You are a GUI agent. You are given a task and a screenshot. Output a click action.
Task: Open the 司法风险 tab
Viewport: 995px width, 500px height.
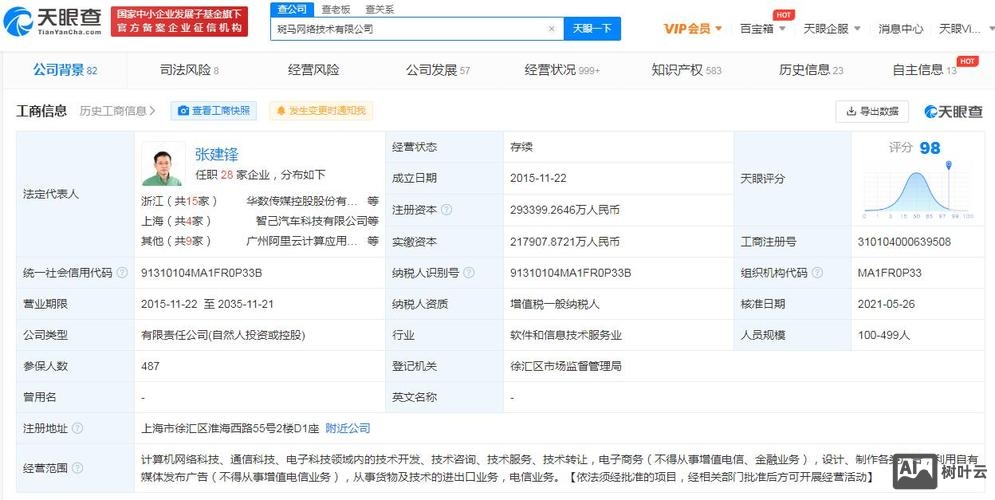click(x=189, y=70)
